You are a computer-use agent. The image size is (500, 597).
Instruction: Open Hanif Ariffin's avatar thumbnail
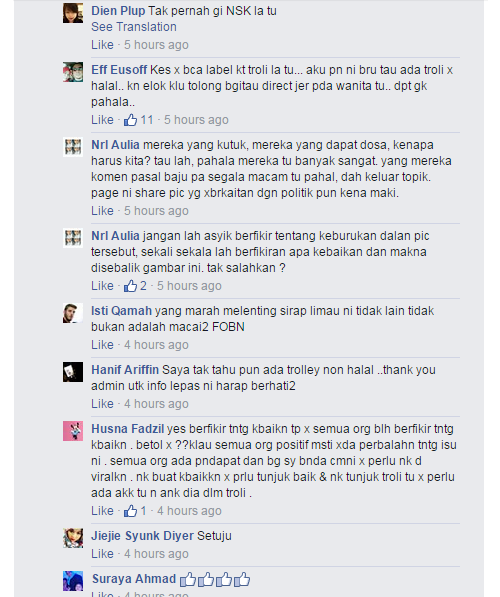(x=73, y=372)
